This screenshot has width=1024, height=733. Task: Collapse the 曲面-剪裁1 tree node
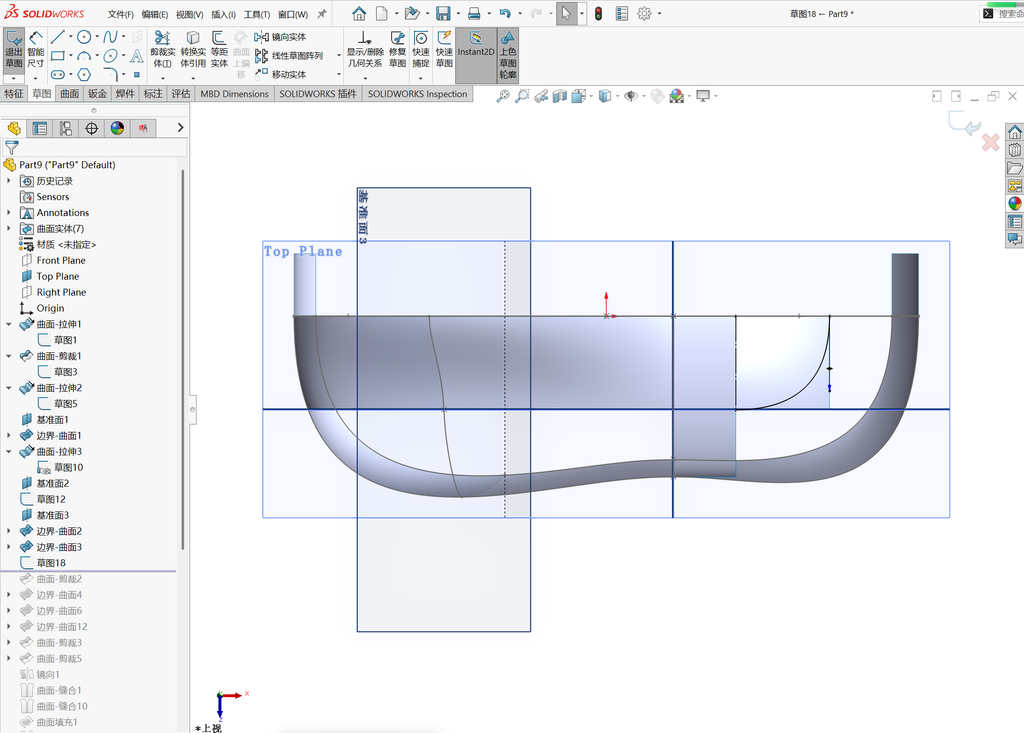pyautogui.click(x=8, y=356)
